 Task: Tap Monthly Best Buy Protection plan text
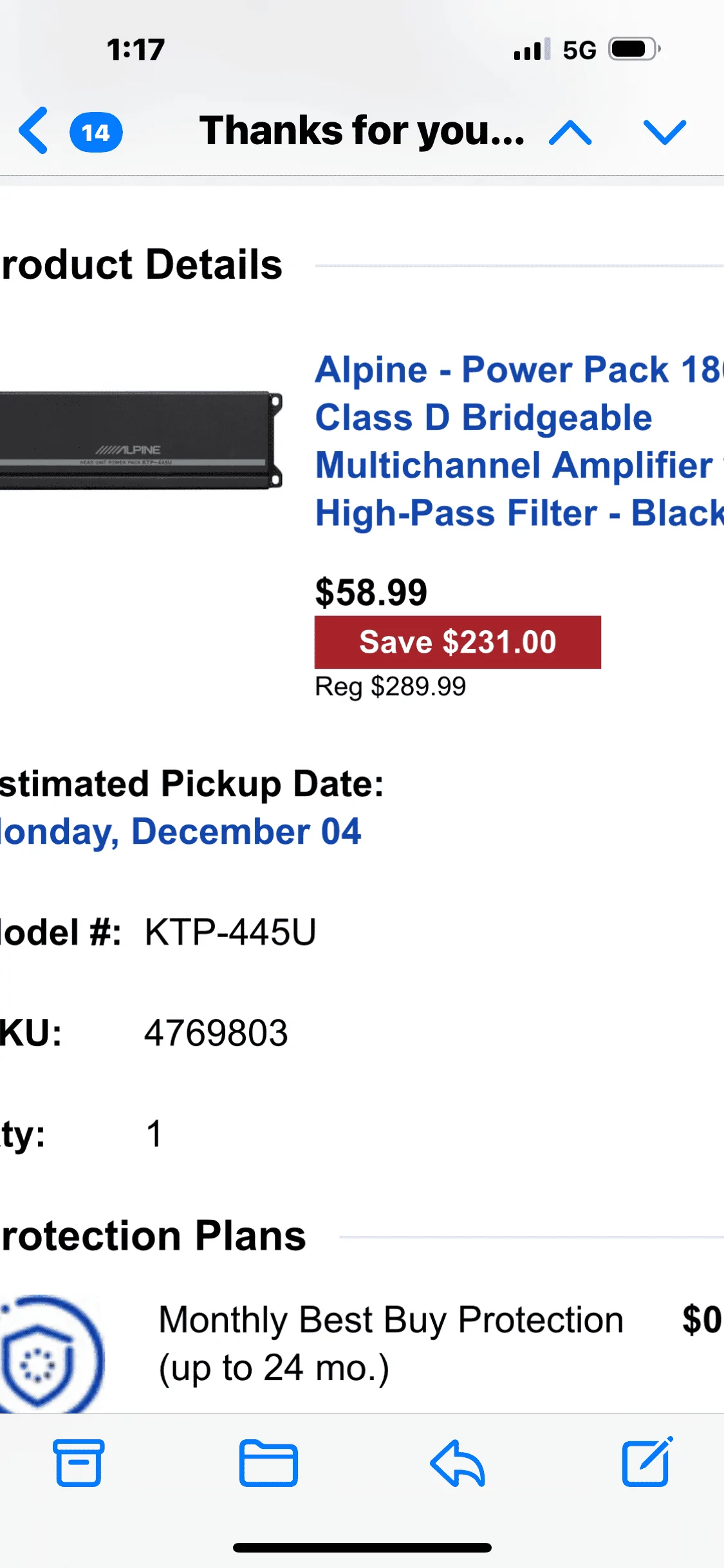[391, 1343]
